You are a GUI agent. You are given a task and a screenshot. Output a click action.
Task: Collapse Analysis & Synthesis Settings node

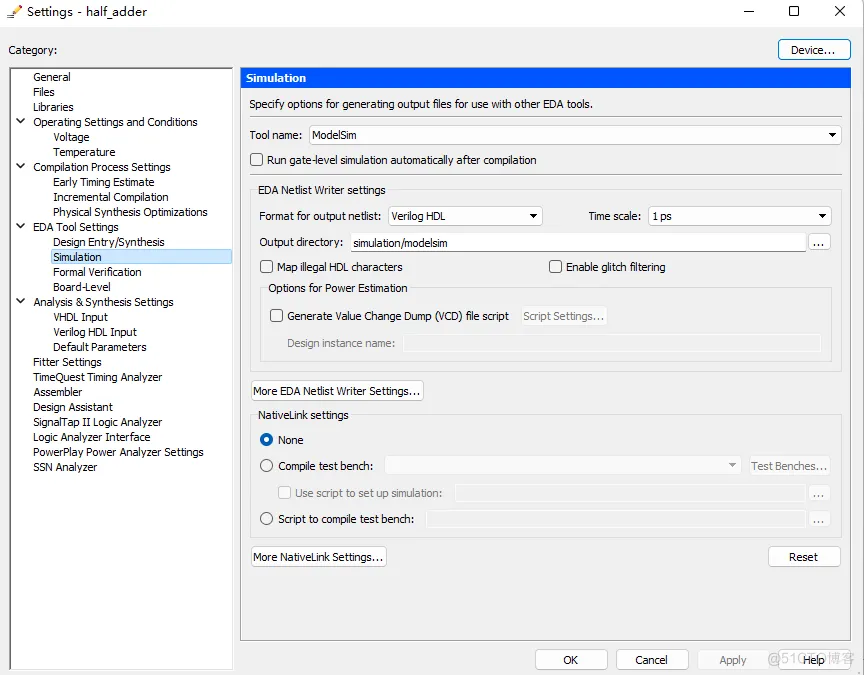[x=21, y=301]
